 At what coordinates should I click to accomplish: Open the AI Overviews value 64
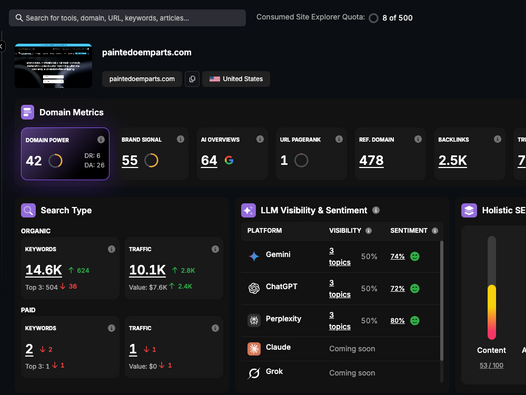point(209,160)
